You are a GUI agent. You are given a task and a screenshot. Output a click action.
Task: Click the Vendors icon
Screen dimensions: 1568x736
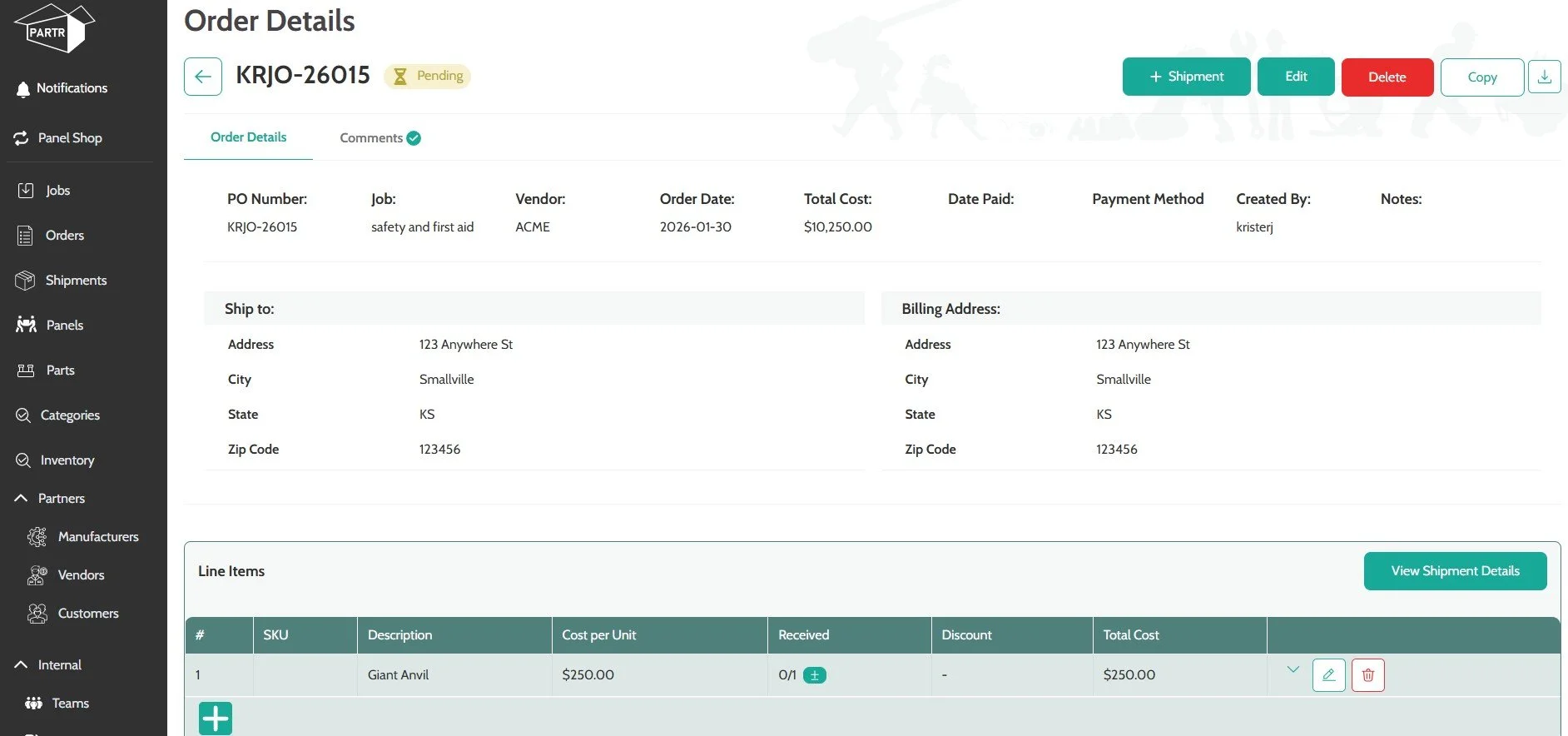37,575
